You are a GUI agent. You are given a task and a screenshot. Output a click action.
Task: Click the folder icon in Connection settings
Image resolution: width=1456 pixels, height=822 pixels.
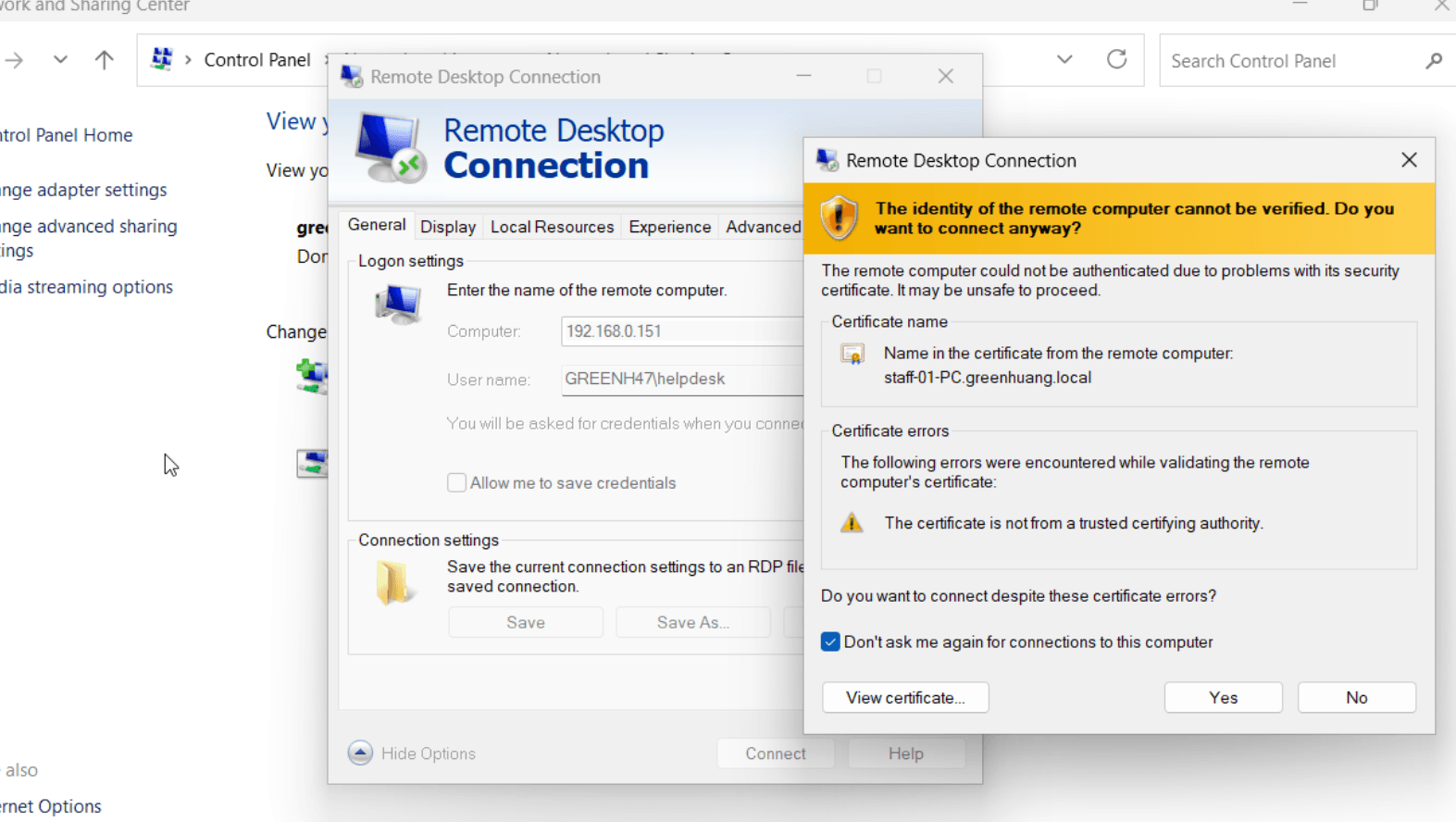[x=394, y=582]
